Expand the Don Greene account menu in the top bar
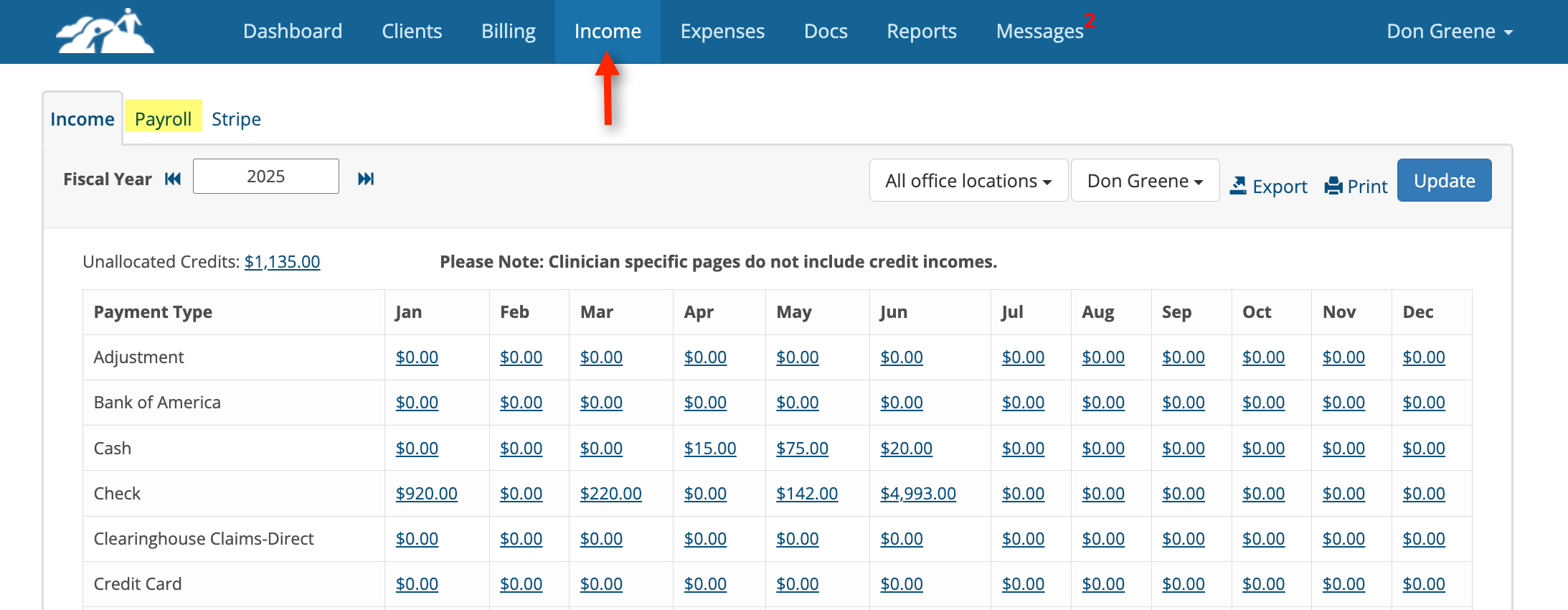Image resolution: width=1568 pixels, height=610 pixels. [x=1450, y=32]
